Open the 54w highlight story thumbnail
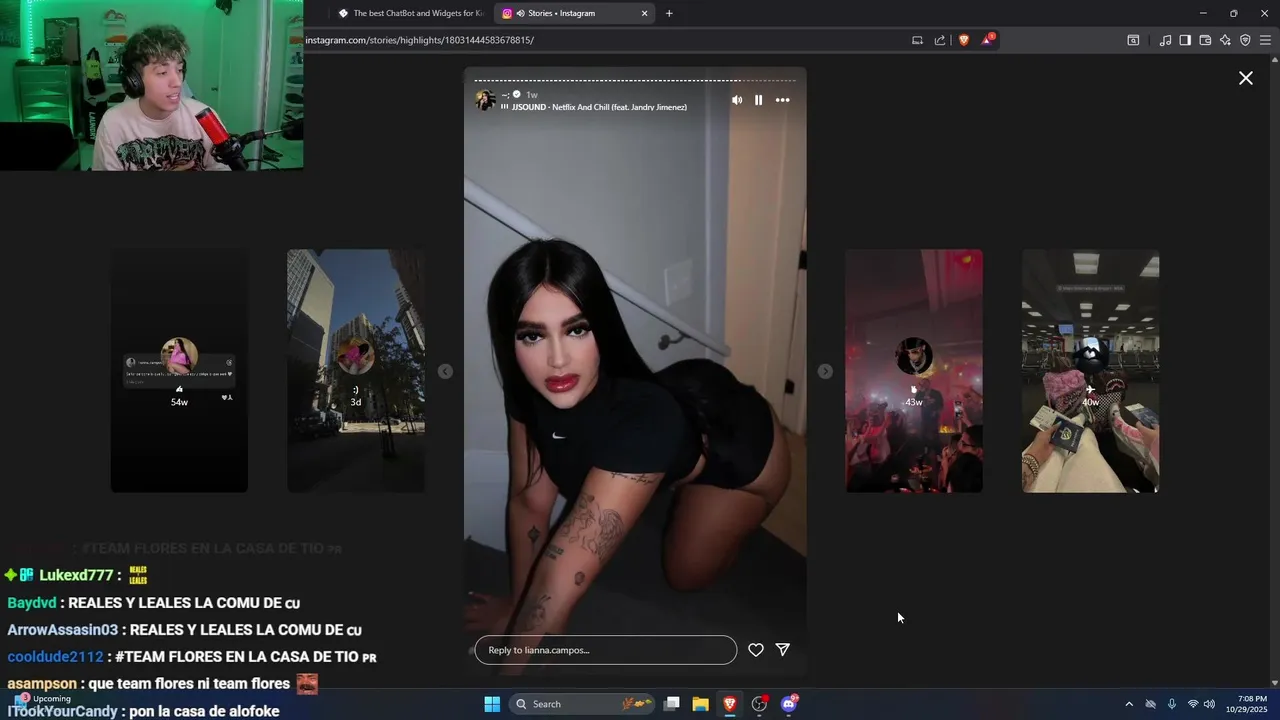The width and height of the screenshot is (1280, 720). point(179,371)
